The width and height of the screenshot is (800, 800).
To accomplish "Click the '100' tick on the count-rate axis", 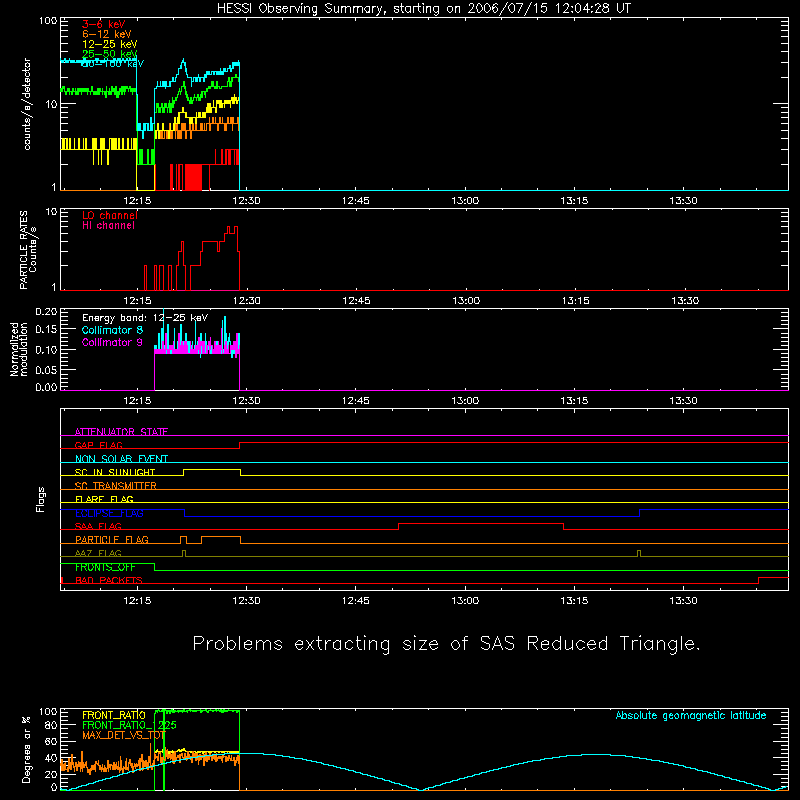I will pos(48,21).
